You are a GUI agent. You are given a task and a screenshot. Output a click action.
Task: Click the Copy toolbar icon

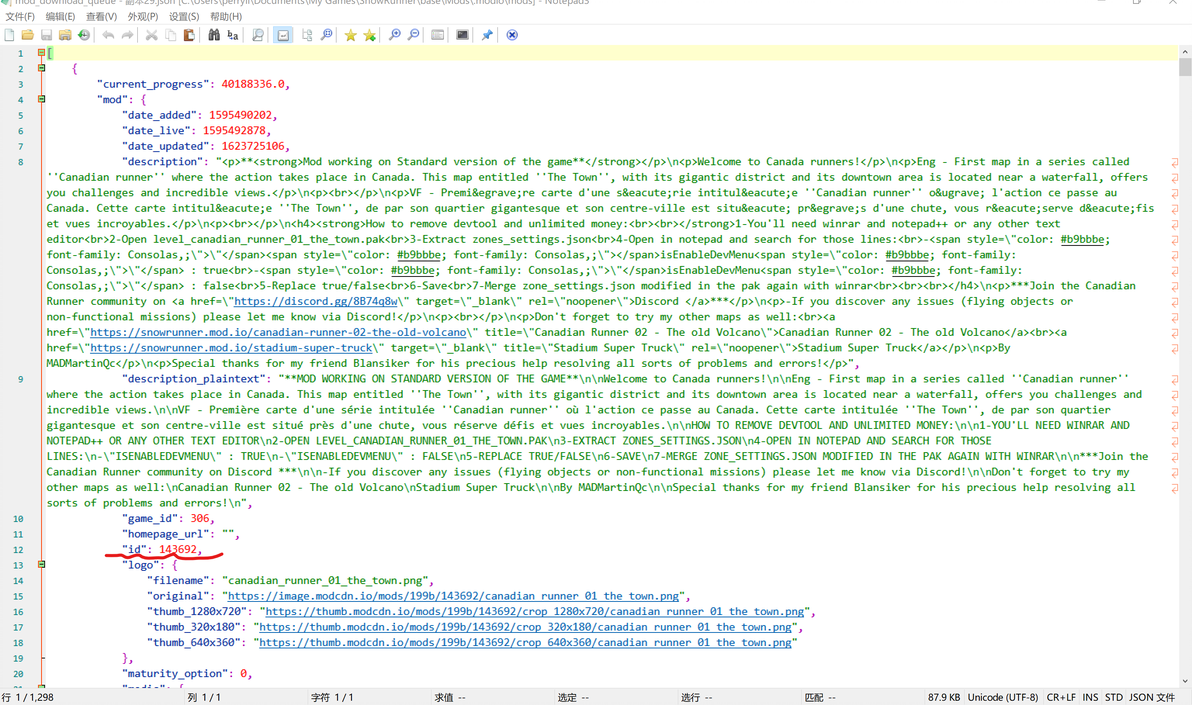(x=170, y=35)
